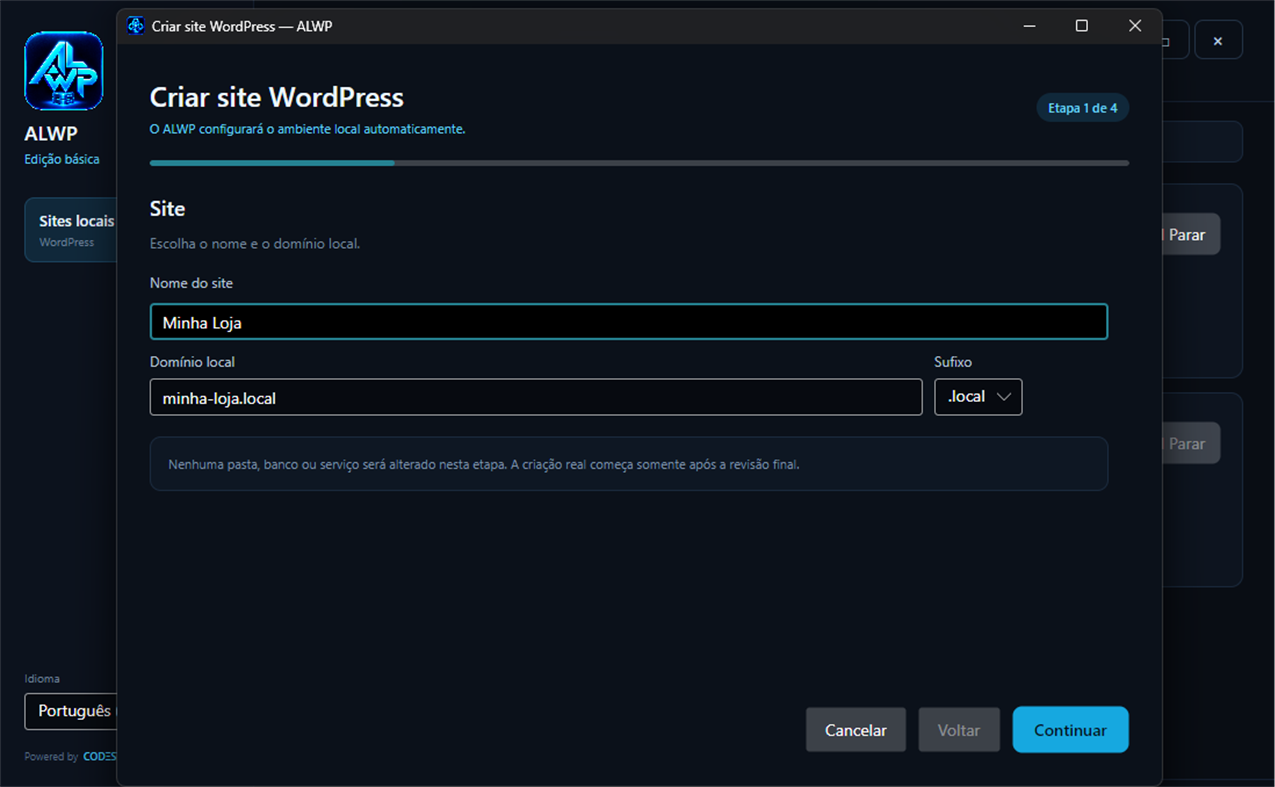This screenshot has width=1275, height=787.
Task: Click the Nenhuma pasta, banco ou serviço notice
Action: pyautogui.click(x=629, y=464)
